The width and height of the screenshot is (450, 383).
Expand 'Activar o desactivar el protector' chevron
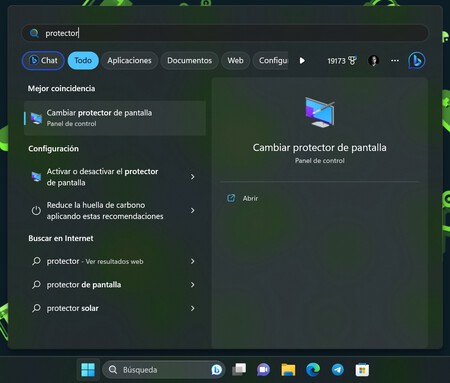point(192,177)
